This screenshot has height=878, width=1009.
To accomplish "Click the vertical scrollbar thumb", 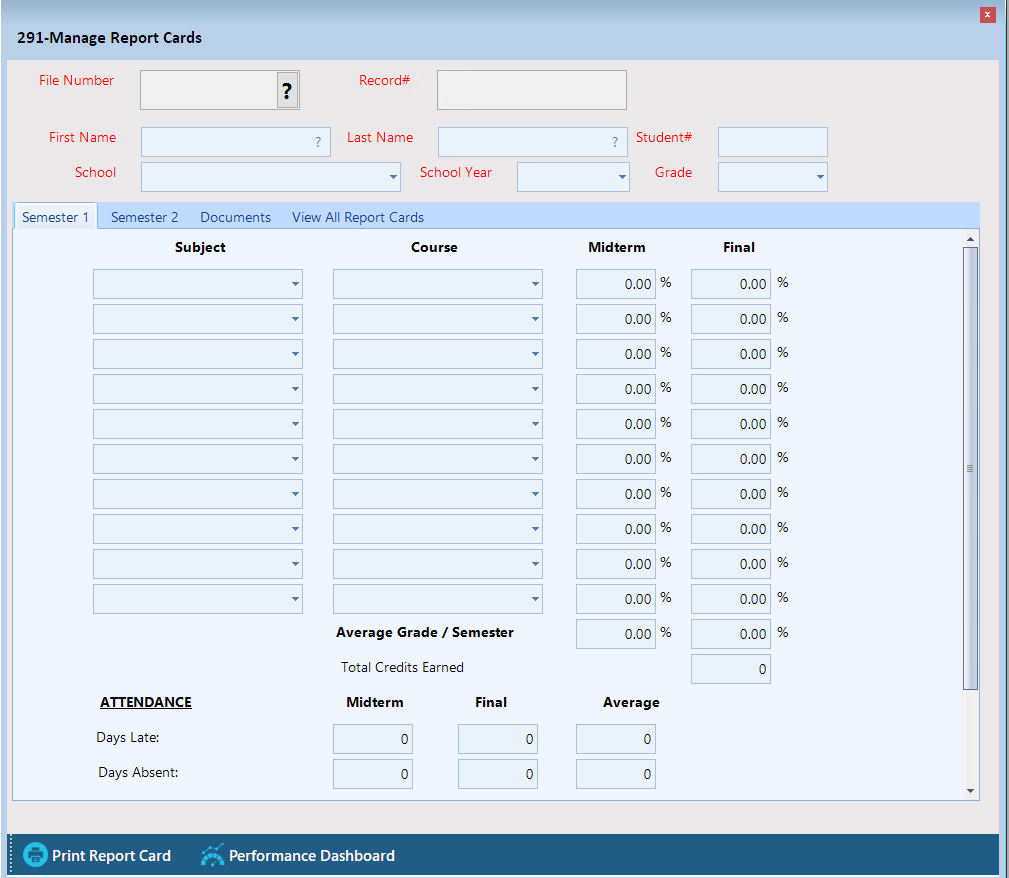I will point(970,467).
